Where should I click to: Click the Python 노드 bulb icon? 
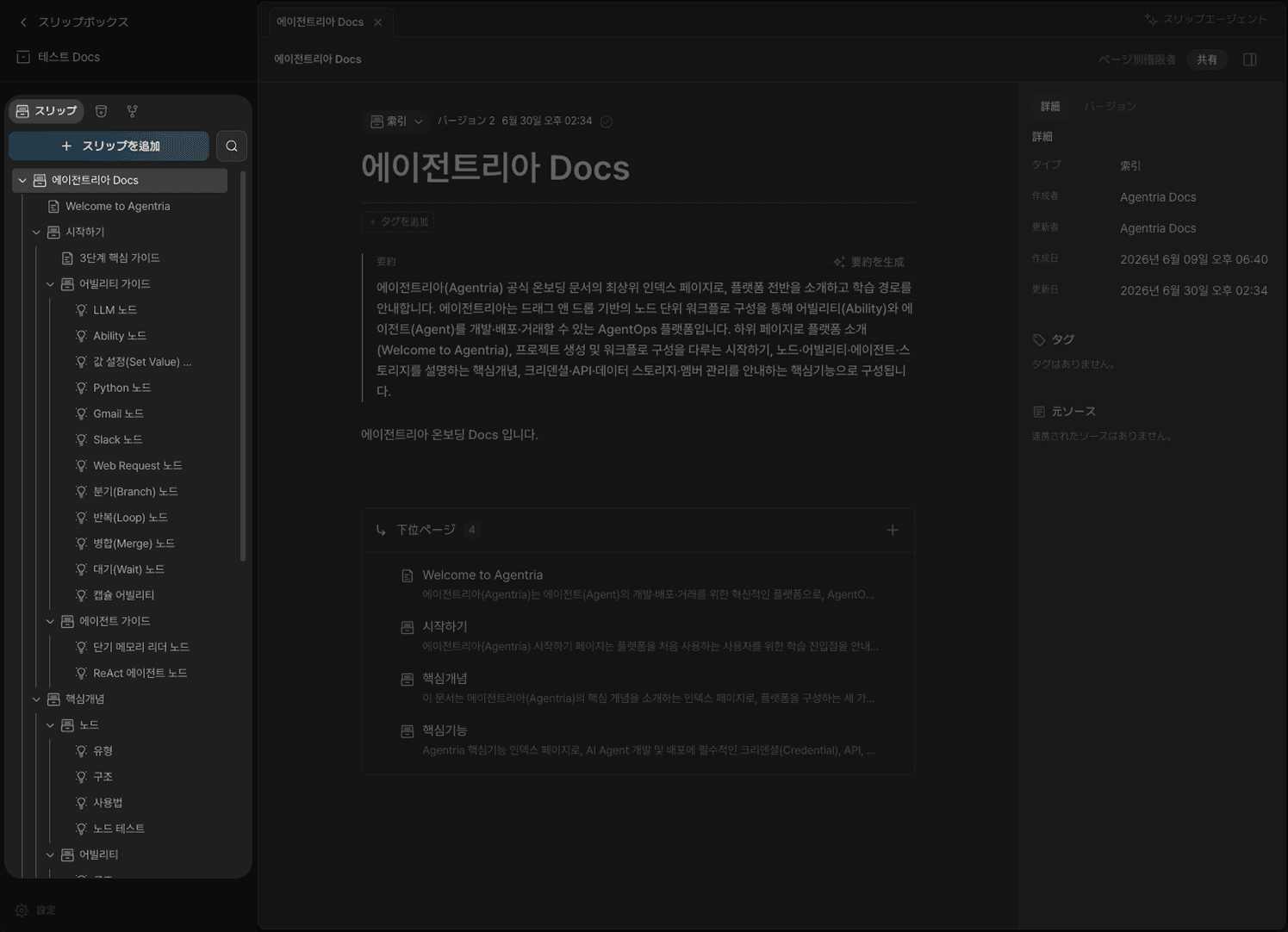tap(81, 388)
